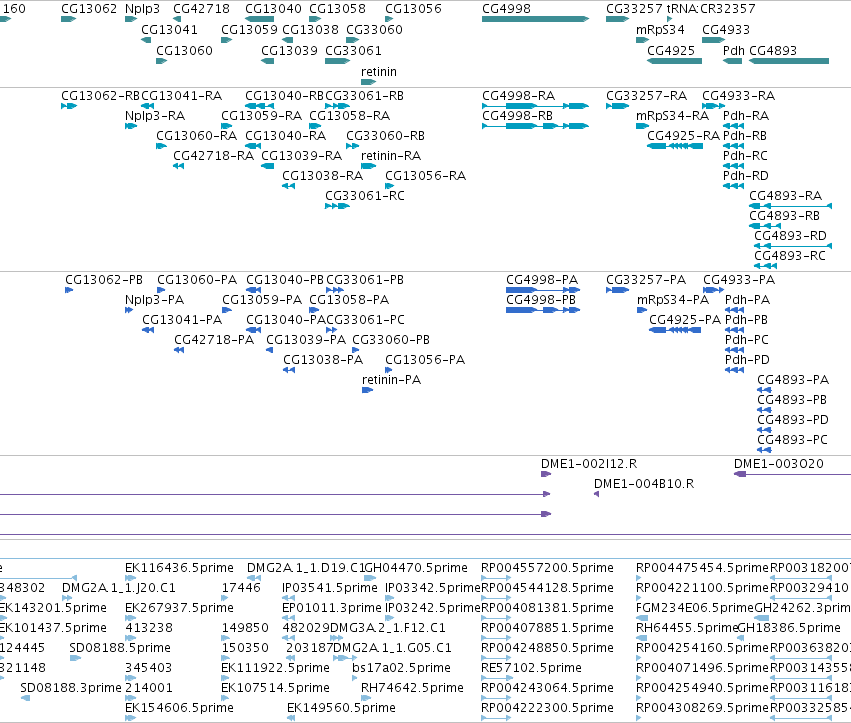The height and width of the screenshot is (723, 851).
Task: Click the CG13062-PB protein label
Action: coord(104,280)
